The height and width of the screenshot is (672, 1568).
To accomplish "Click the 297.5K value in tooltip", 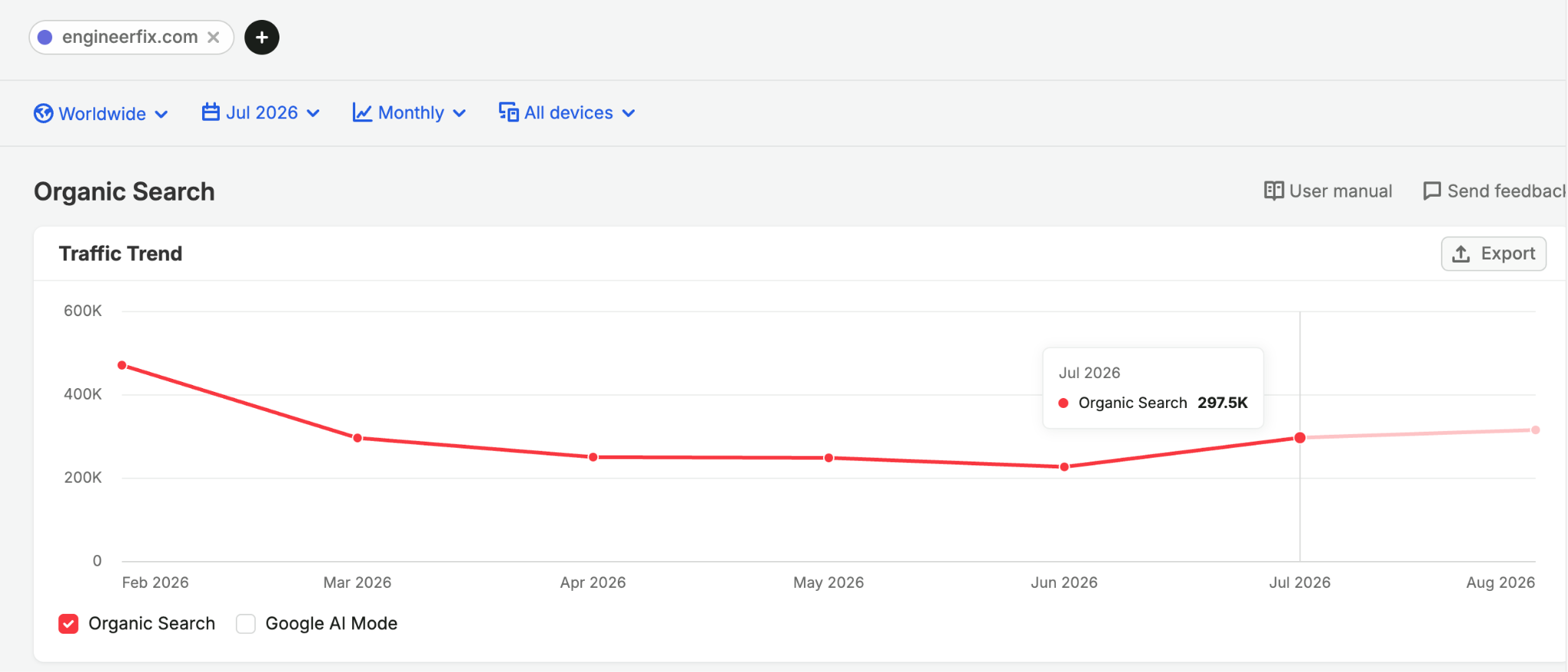I will pos(1223,403).
